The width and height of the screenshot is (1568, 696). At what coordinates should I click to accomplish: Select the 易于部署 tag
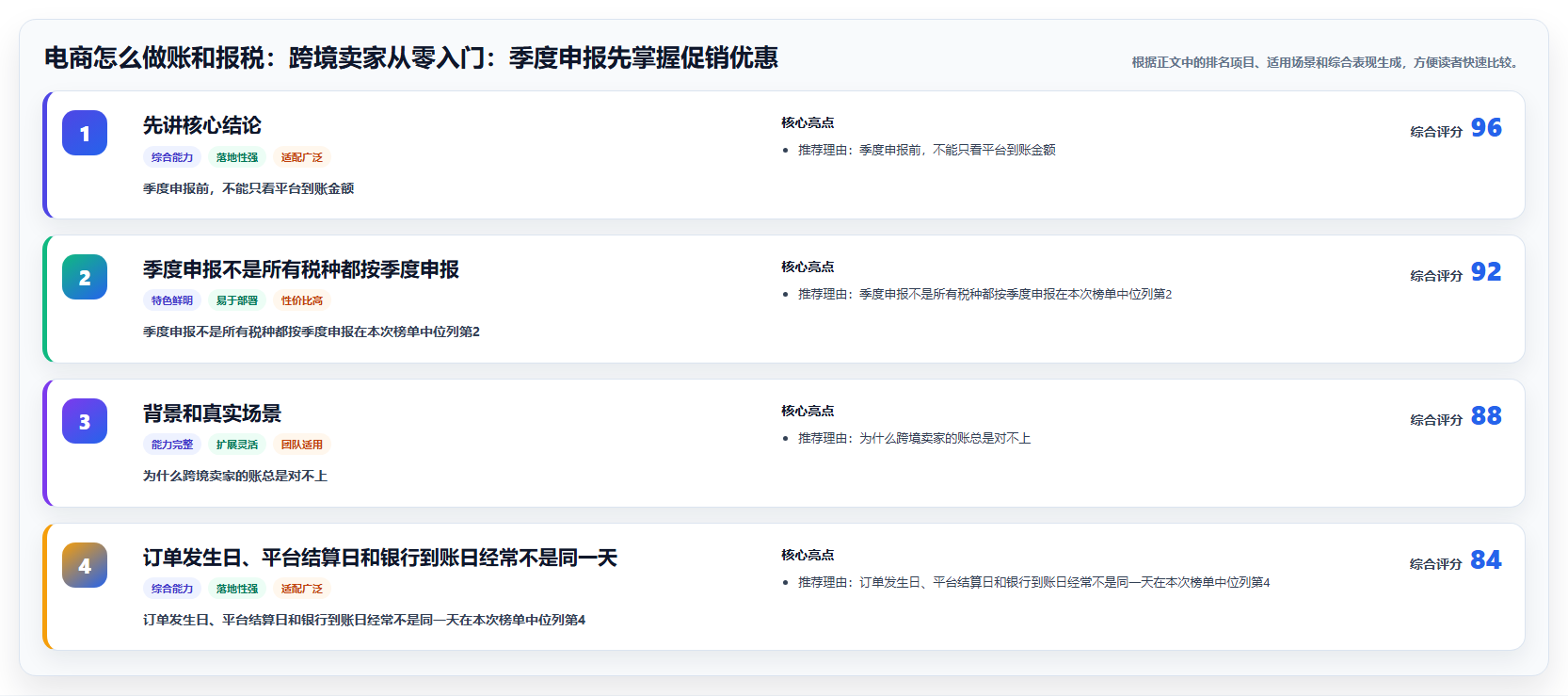237,300
